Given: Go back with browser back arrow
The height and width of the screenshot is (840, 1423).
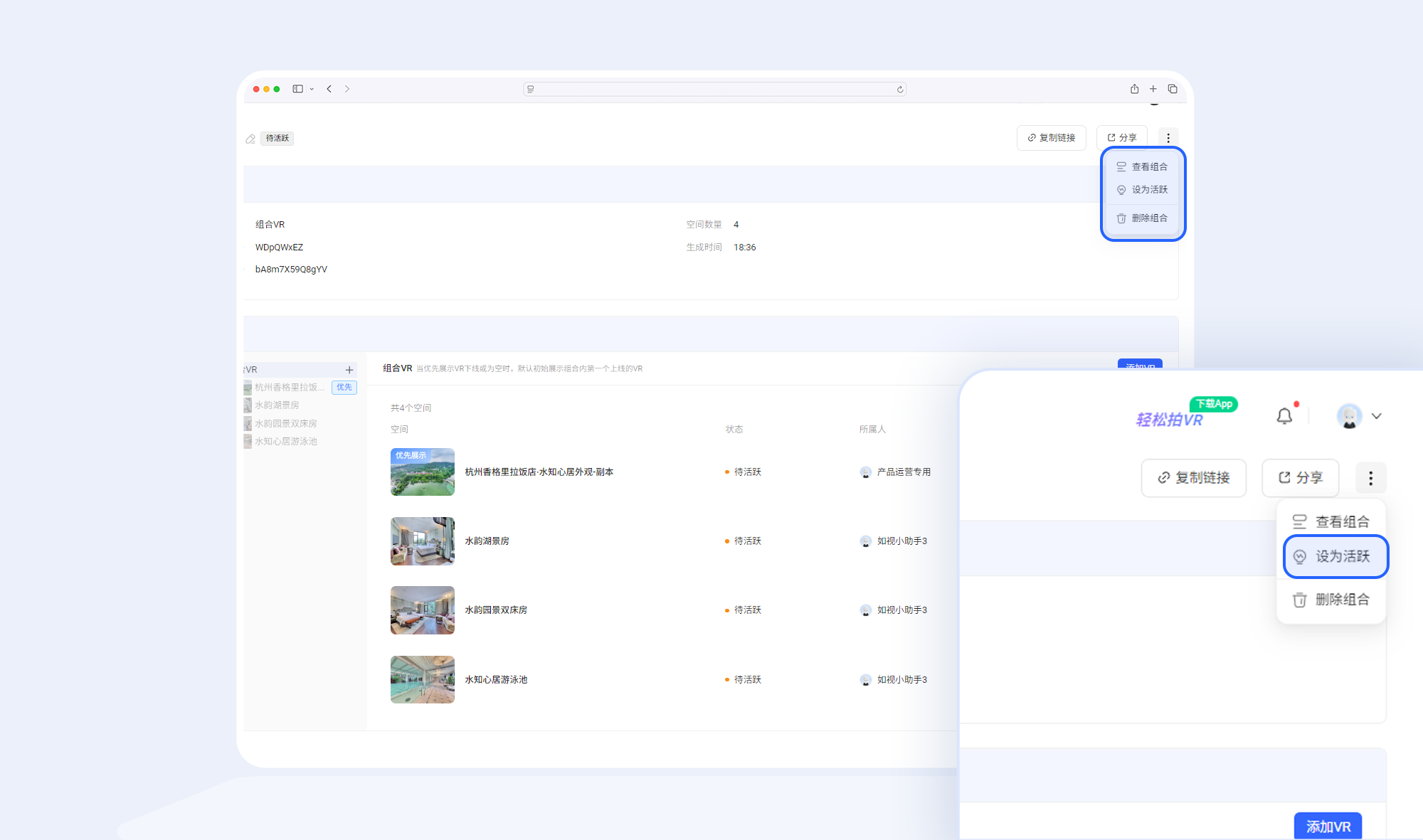Looking at the screenshot, I should [x=329, y=89].
